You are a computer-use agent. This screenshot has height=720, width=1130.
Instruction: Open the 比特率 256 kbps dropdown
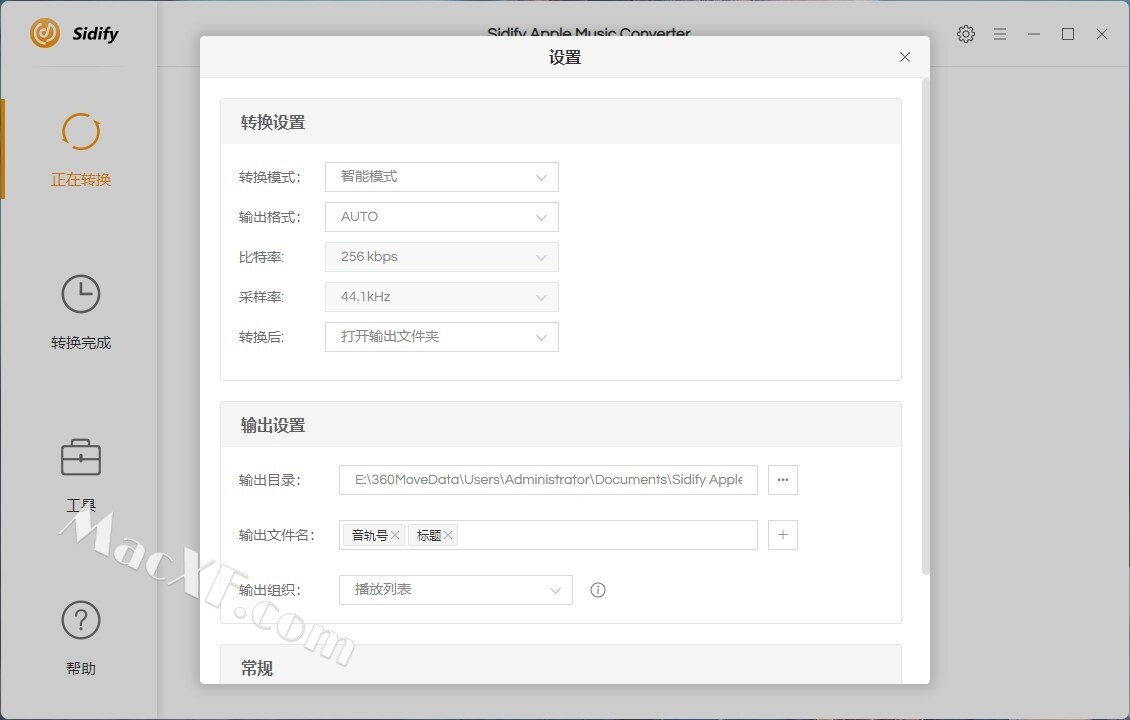[x=442, y=257]
